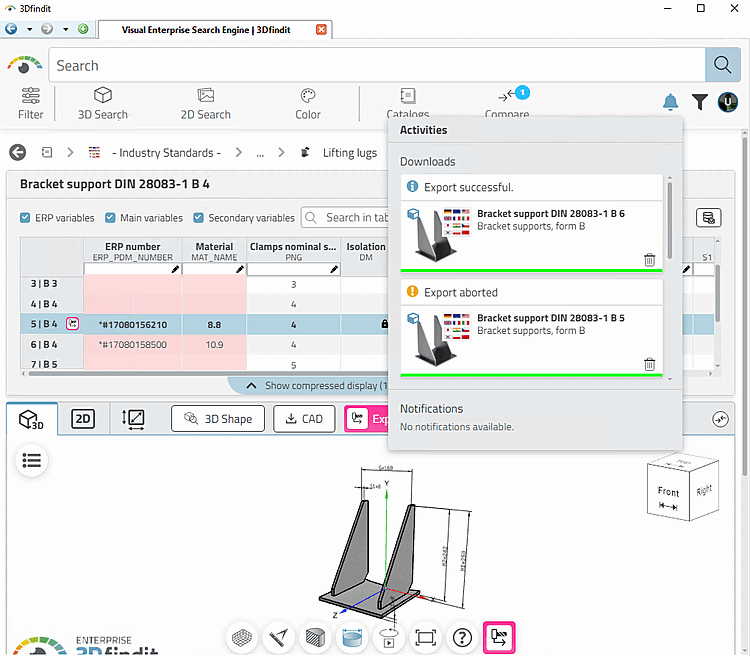Click the Downloads list scrollbar
Screen dimensions: 750x656
[x=670, y=220]
